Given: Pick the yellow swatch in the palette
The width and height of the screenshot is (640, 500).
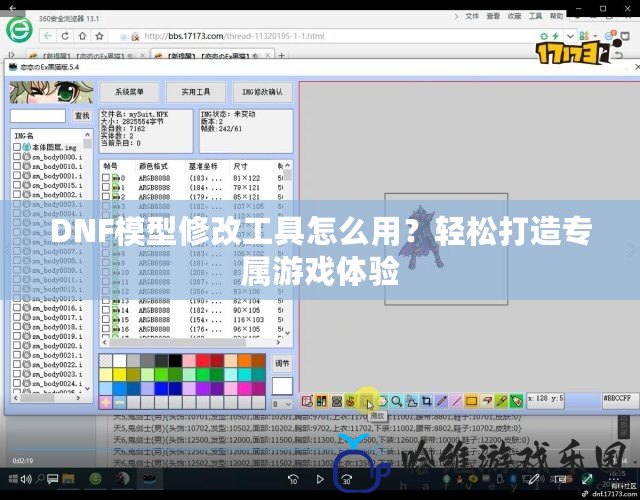Looking at the screenshot, I should tap(120, 375).
